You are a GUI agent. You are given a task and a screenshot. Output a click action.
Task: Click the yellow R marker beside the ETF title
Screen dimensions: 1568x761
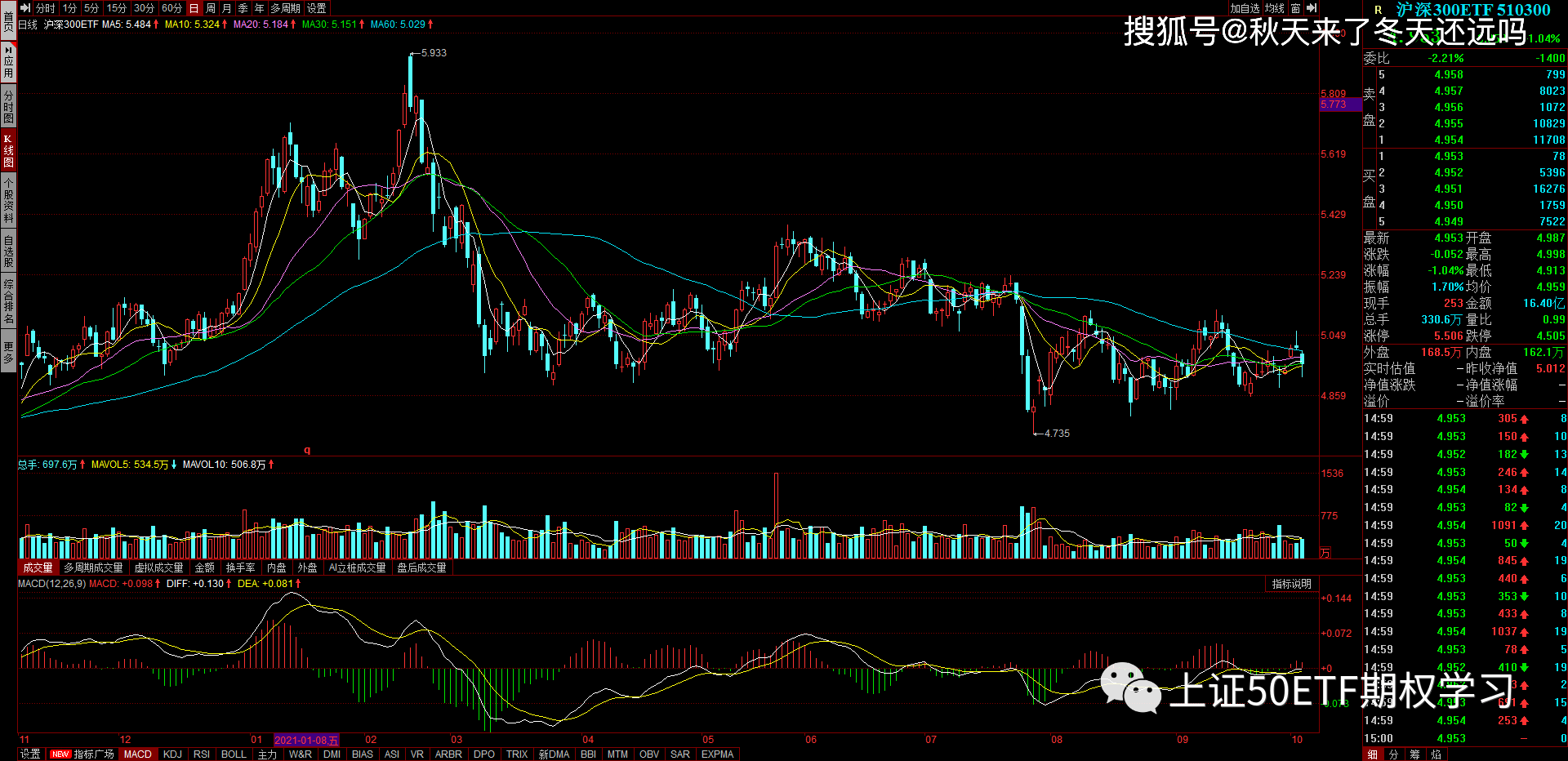(1379, 10)
